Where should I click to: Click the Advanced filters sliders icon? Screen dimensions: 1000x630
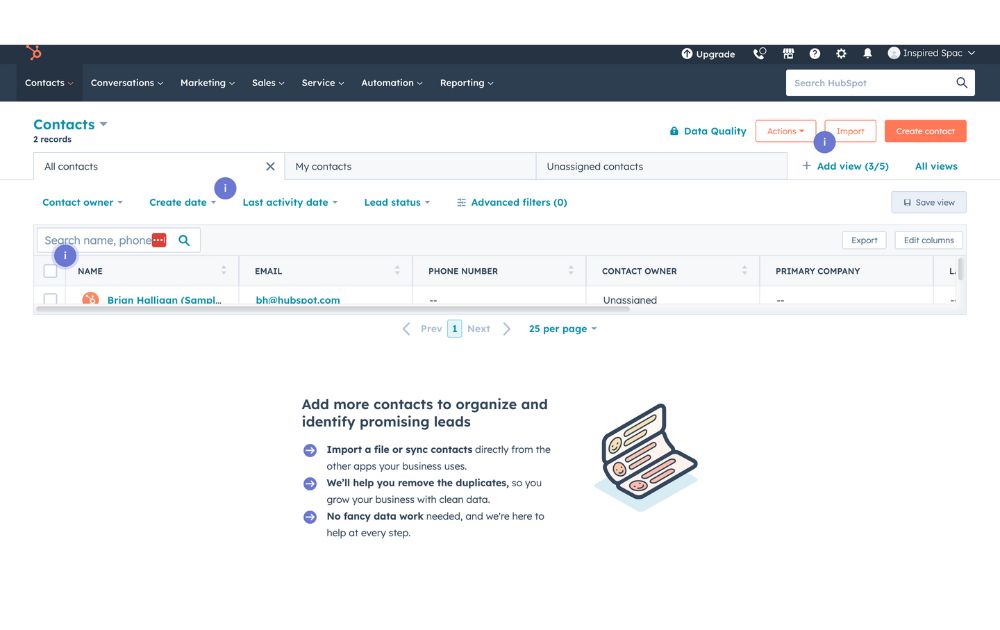461,203
